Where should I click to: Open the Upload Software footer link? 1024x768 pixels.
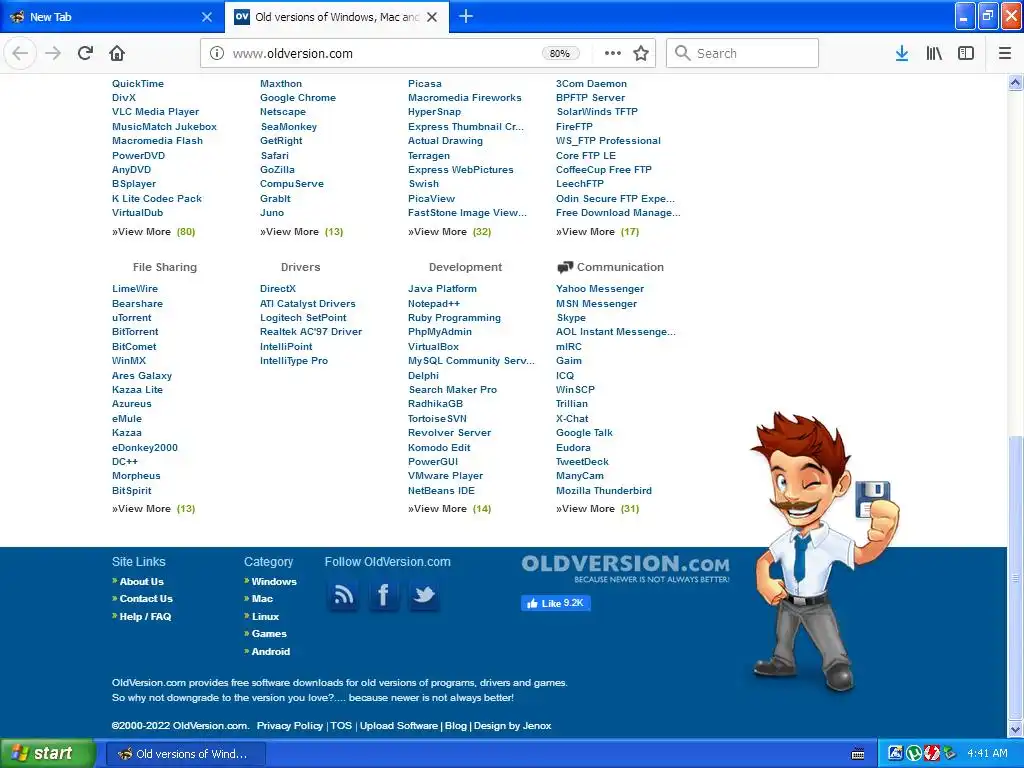pos(398,726)
